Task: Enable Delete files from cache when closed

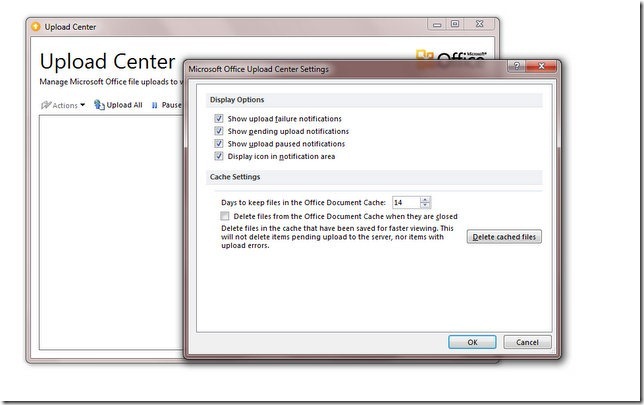Action: point(225,216)
